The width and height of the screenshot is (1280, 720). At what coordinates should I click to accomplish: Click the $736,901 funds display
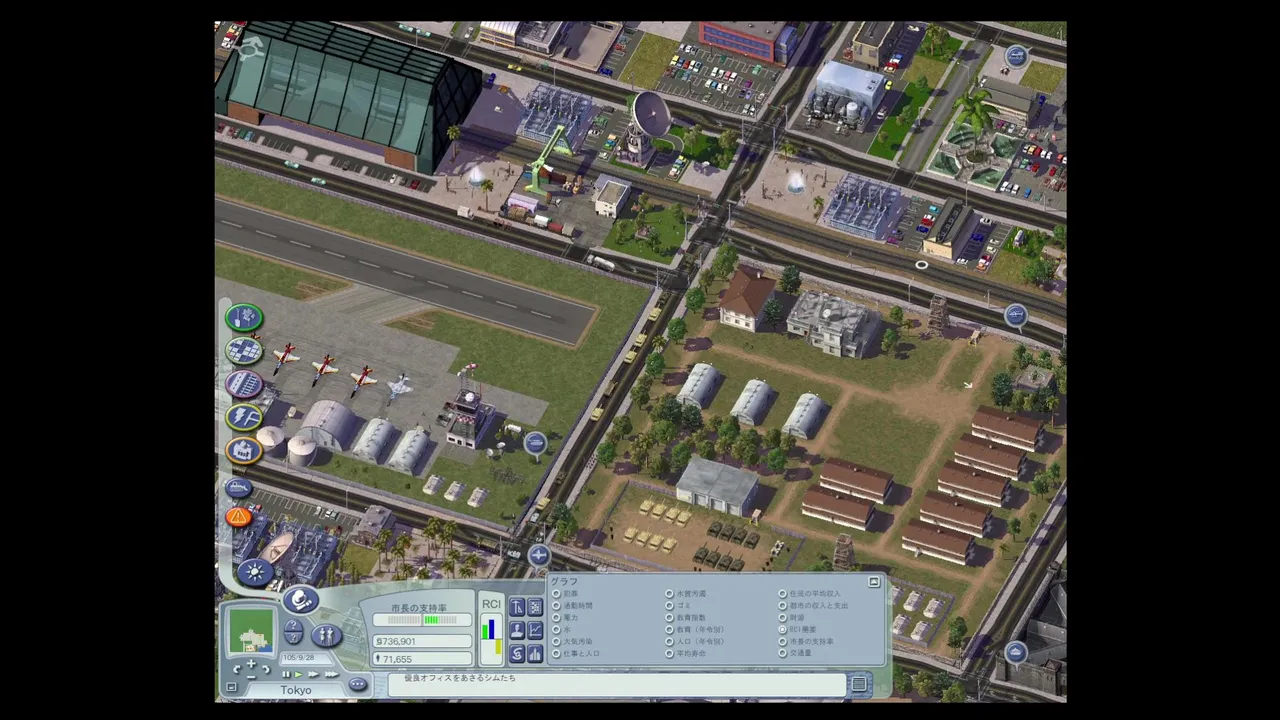click(422, 641)
